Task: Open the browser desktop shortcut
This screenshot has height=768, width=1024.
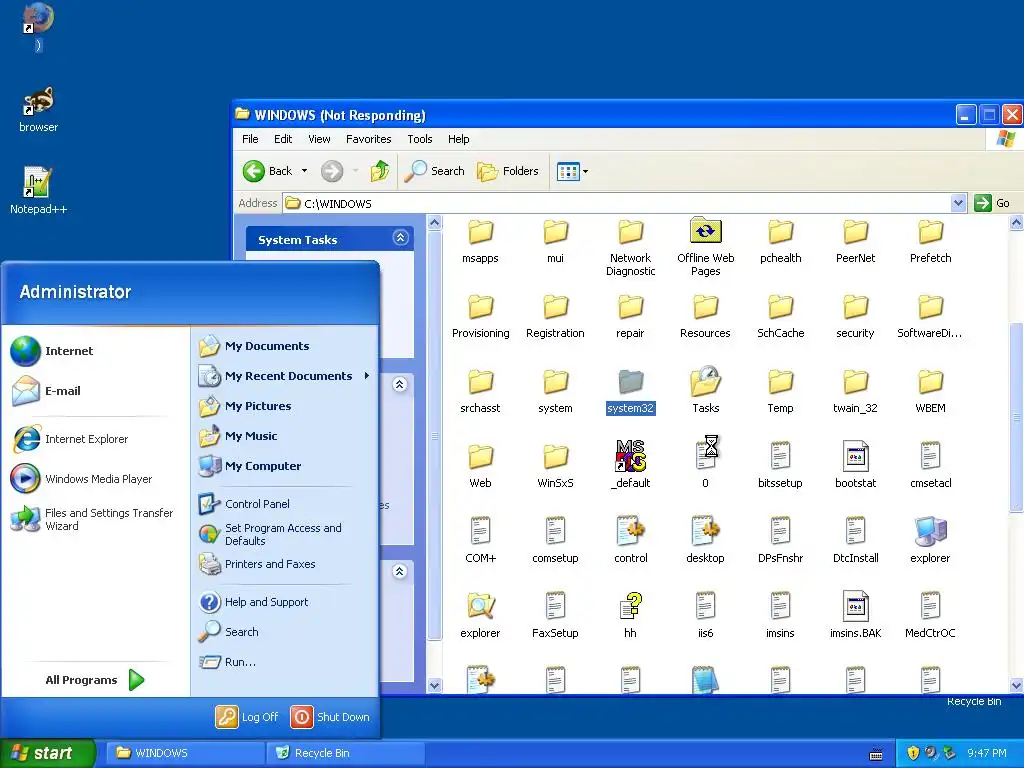Action: click(38, 110)
